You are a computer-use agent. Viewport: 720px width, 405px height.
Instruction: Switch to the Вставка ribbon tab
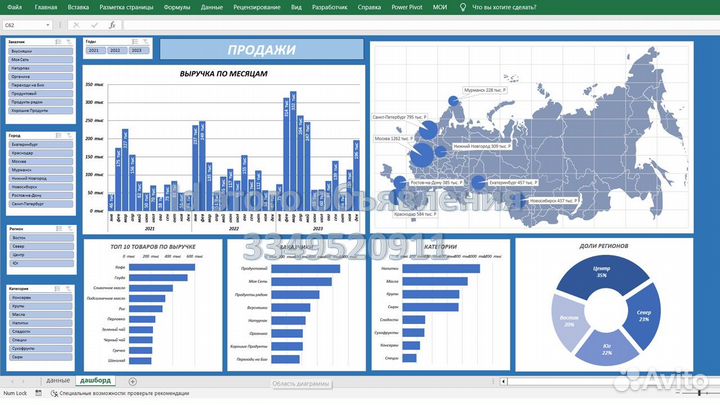point(78,7)
